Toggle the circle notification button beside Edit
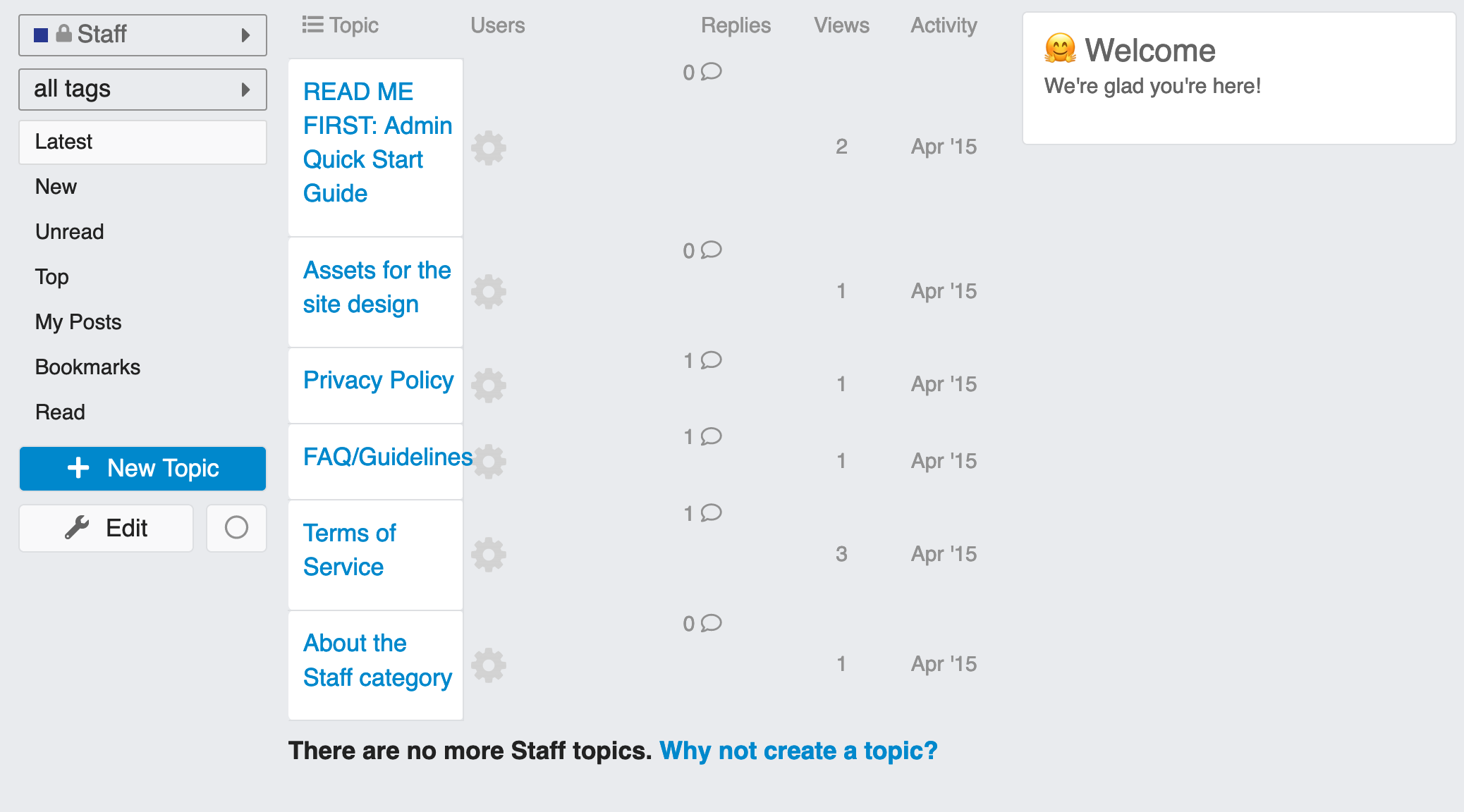This screenshot has width=1464, height=812. [236, 528]
